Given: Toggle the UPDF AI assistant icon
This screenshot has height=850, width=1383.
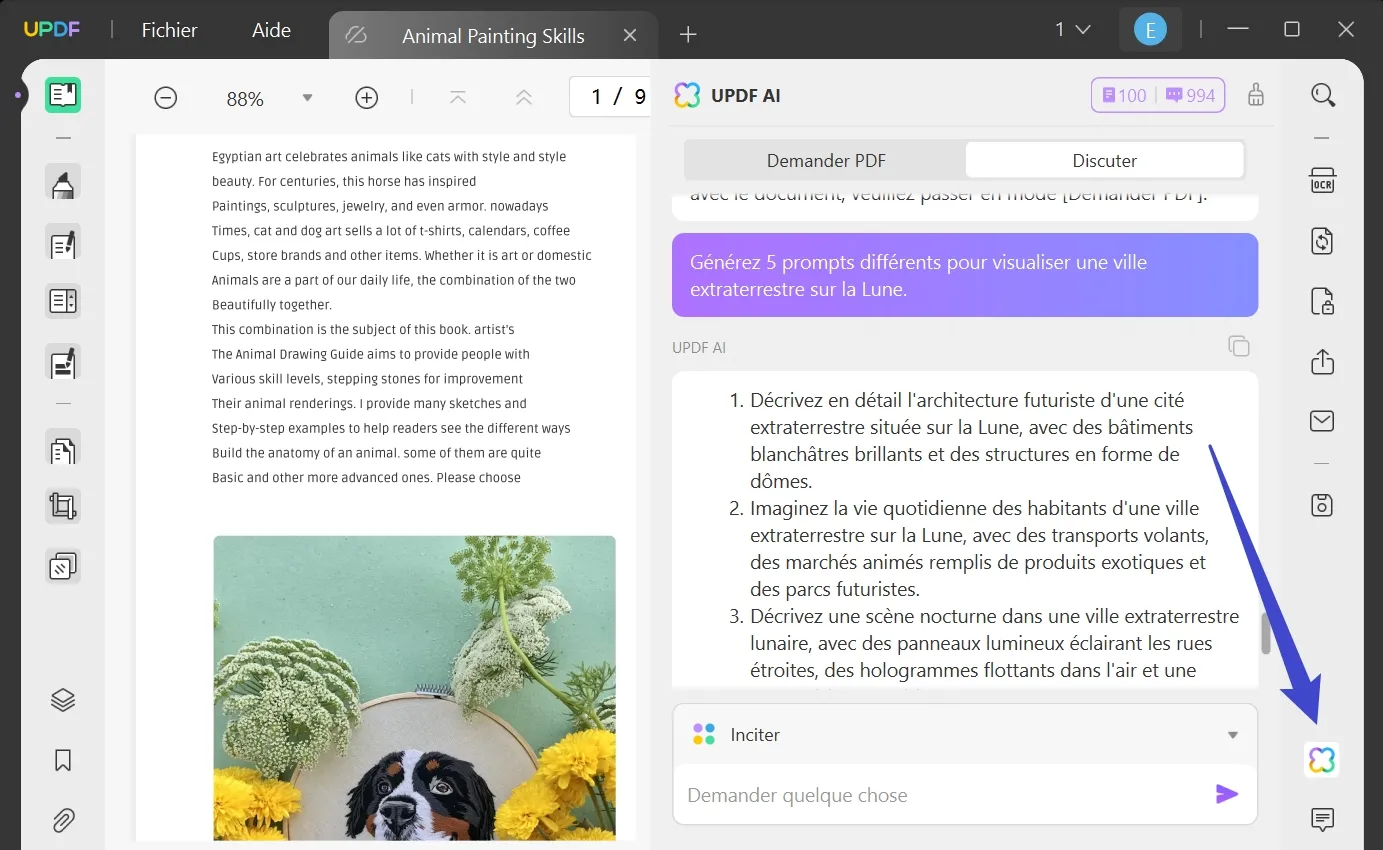Looking at the screenshot, I should click(x=1322, y=760).
